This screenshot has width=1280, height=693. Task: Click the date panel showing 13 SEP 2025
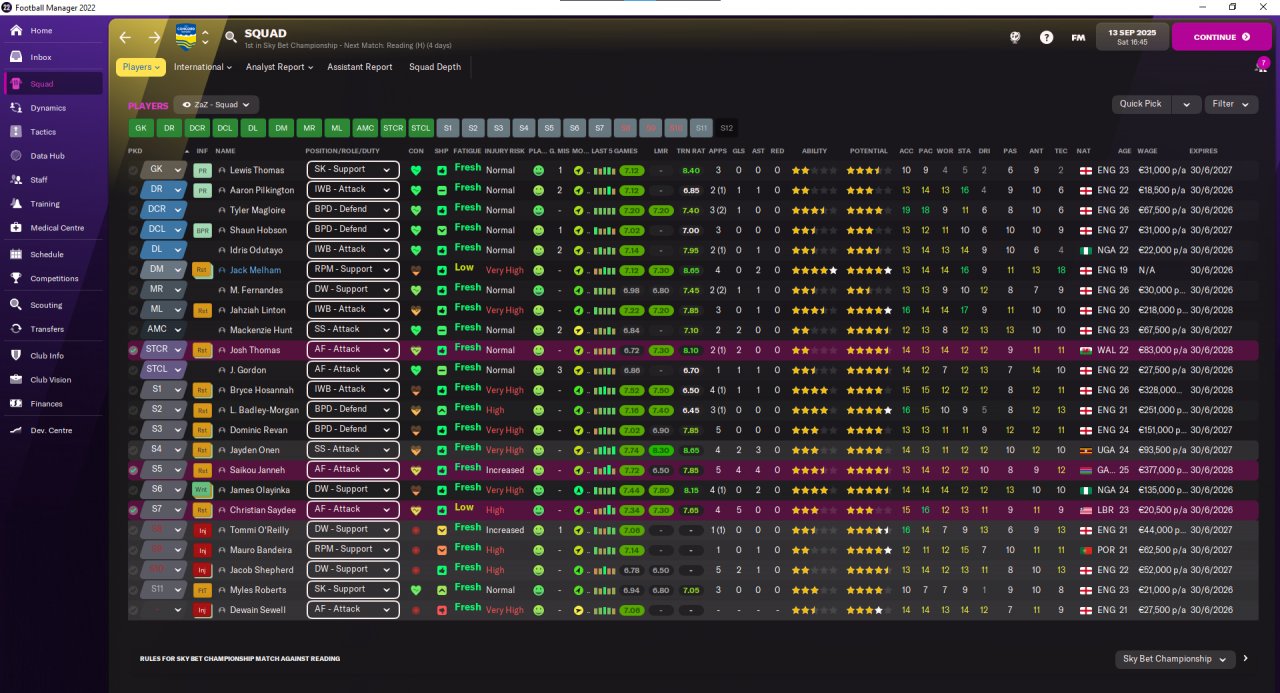coord(1132,37)
